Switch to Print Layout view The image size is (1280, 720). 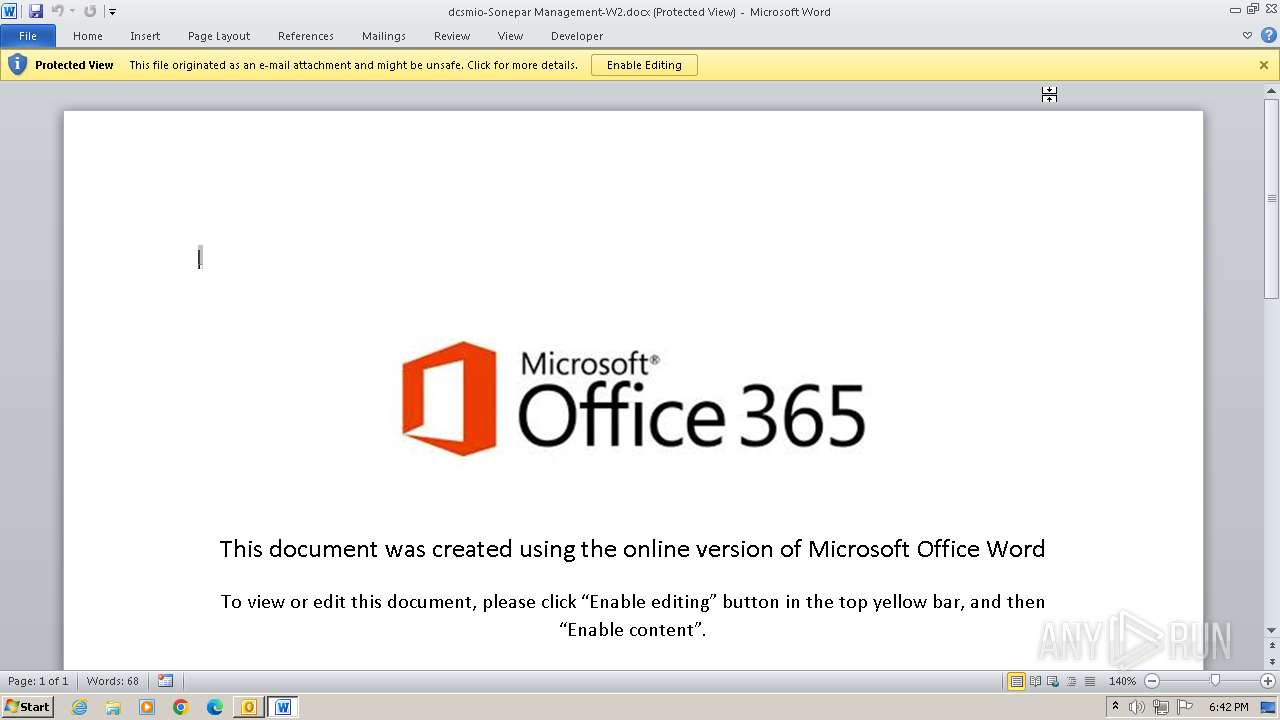click(x=1016, y=681)
